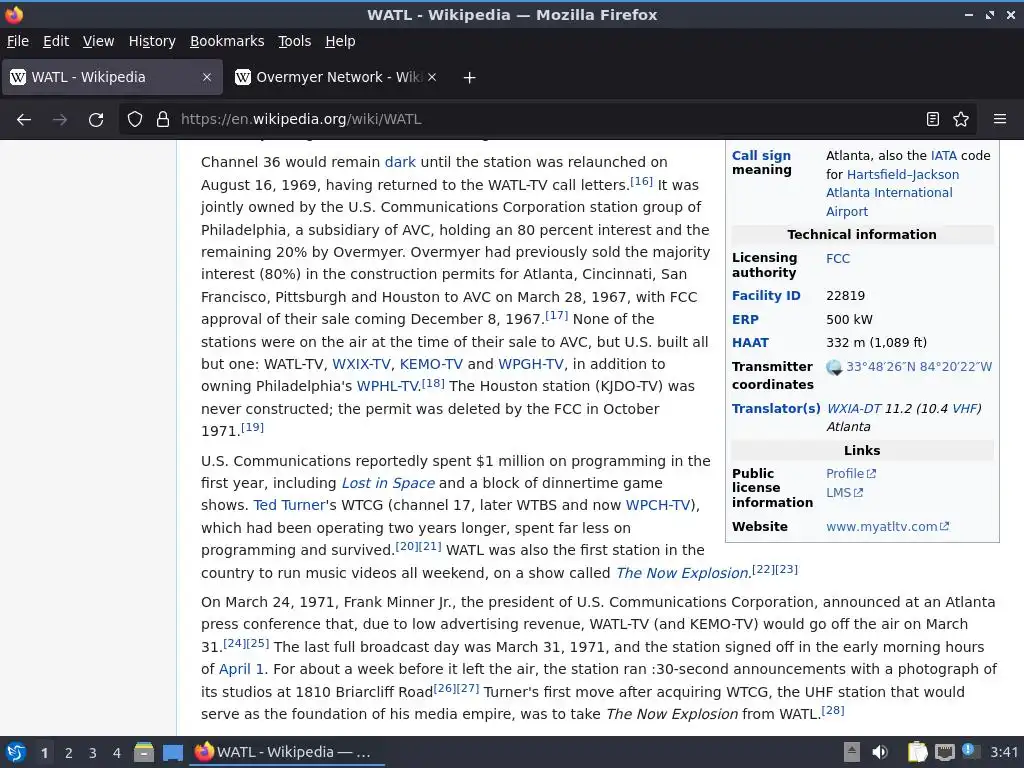
Task: Switch to Overmyer Network tab
Action: pos(337,77)
